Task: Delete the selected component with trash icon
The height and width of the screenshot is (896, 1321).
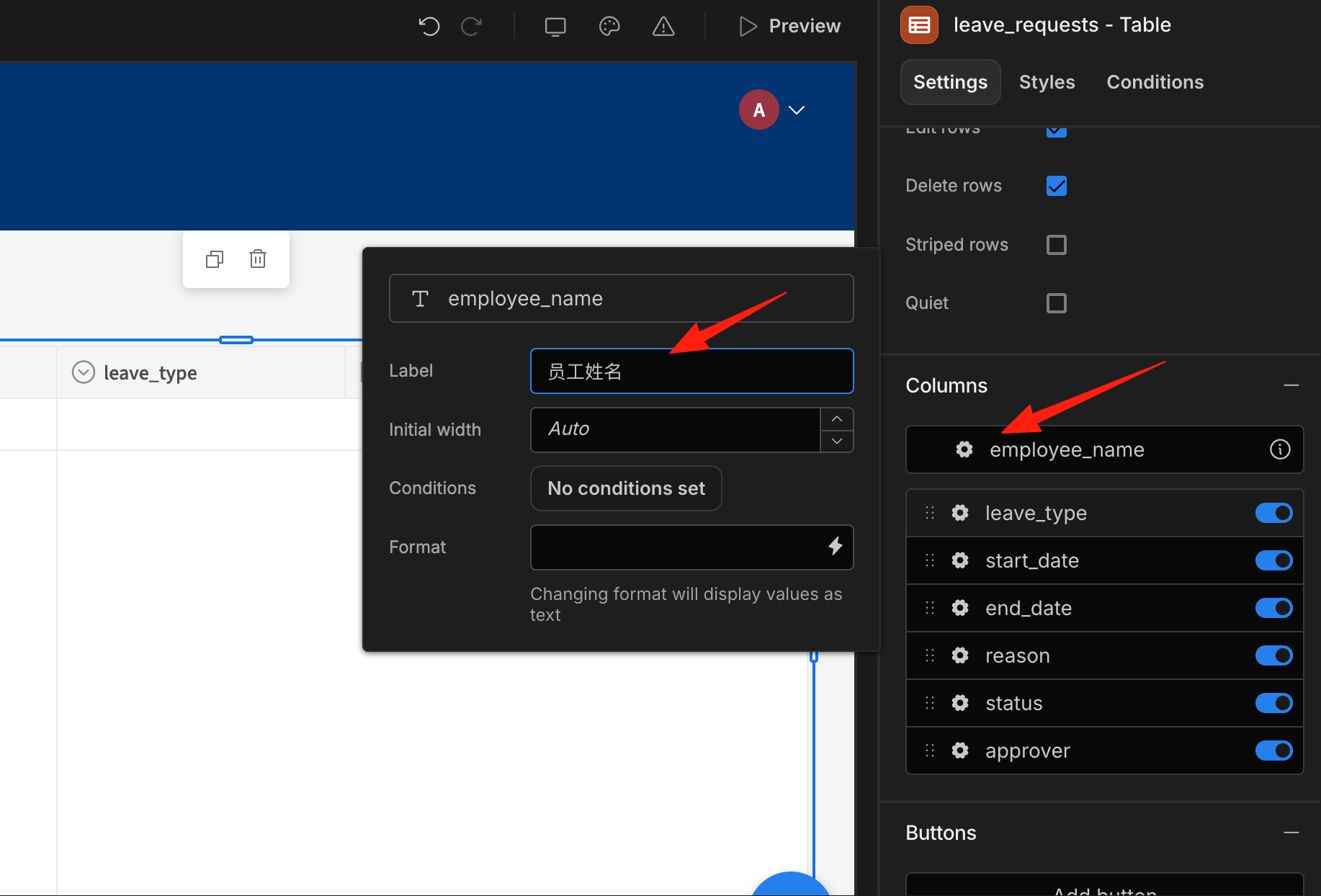Action: pyautogui.click(x=258, y=259)
